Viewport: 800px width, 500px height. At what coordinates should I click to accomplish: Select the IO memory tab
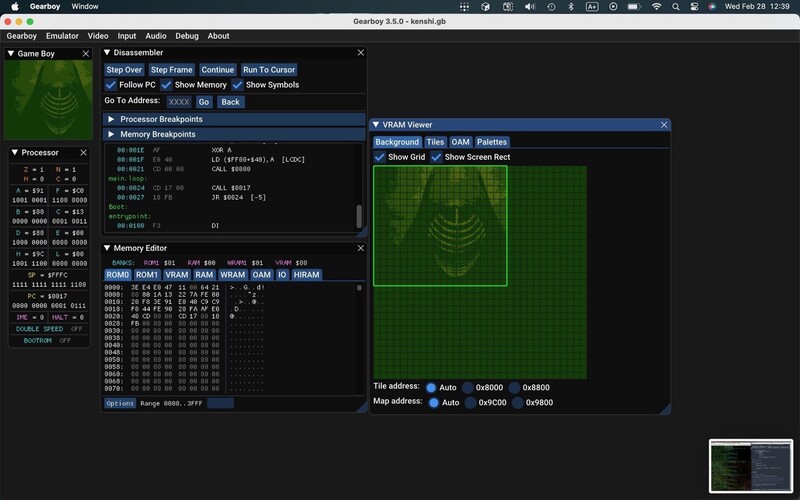click(282, 274)
